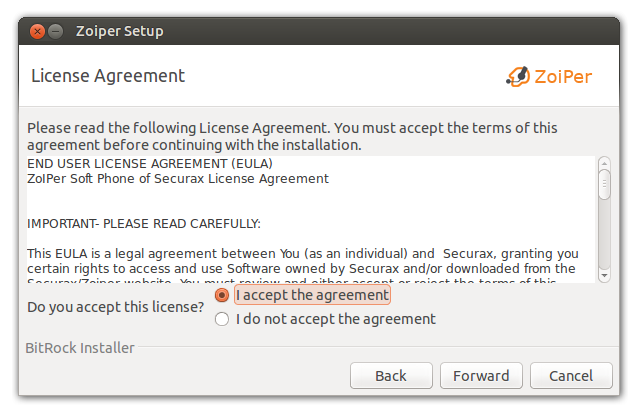
Task: Click the ZoiPer brand name text
Action: [x=563, y=76]
